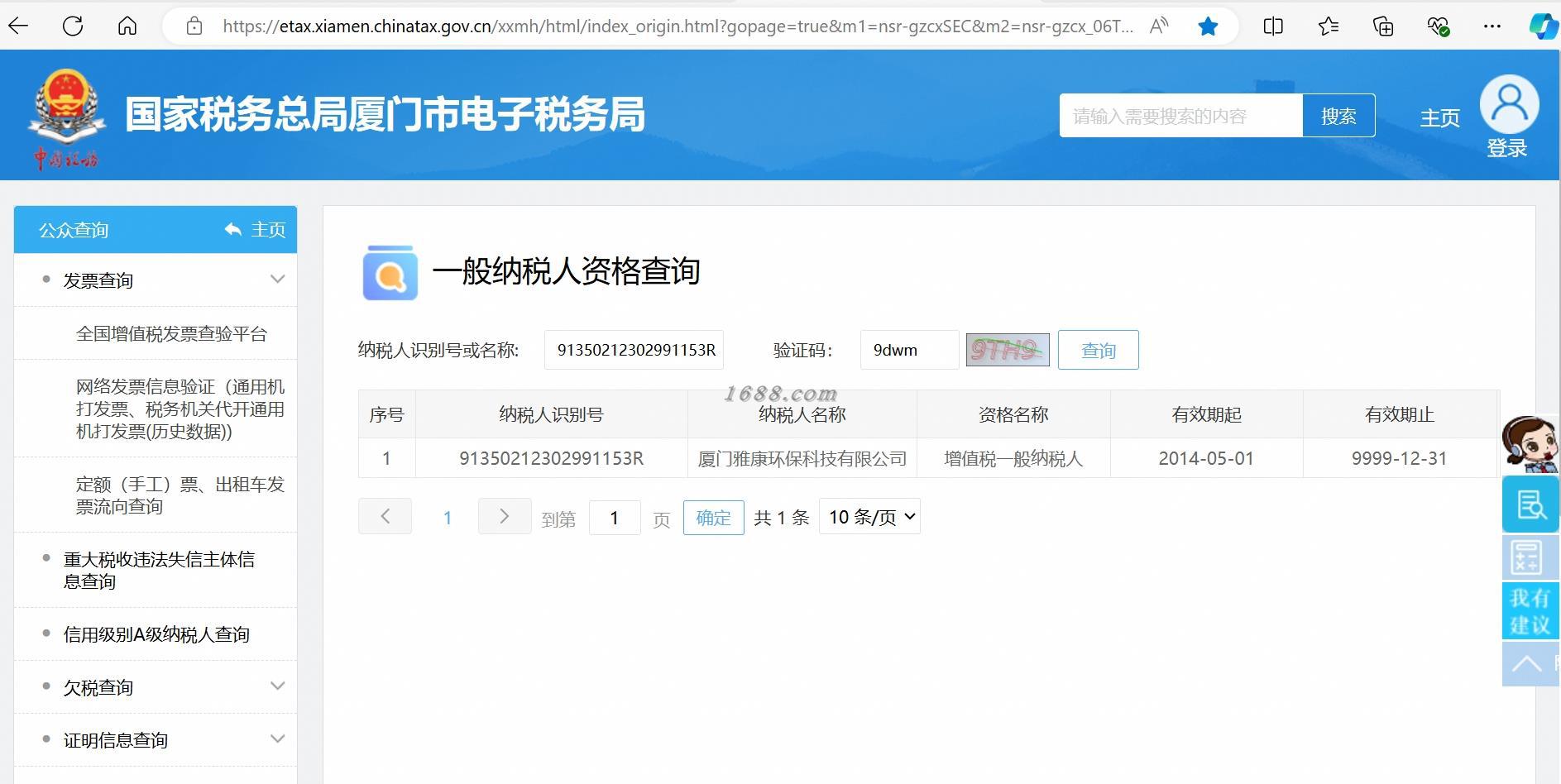Click the 我有建议 suggestion button
The width and height of the screenshot is (1561, 784).
1530,611
